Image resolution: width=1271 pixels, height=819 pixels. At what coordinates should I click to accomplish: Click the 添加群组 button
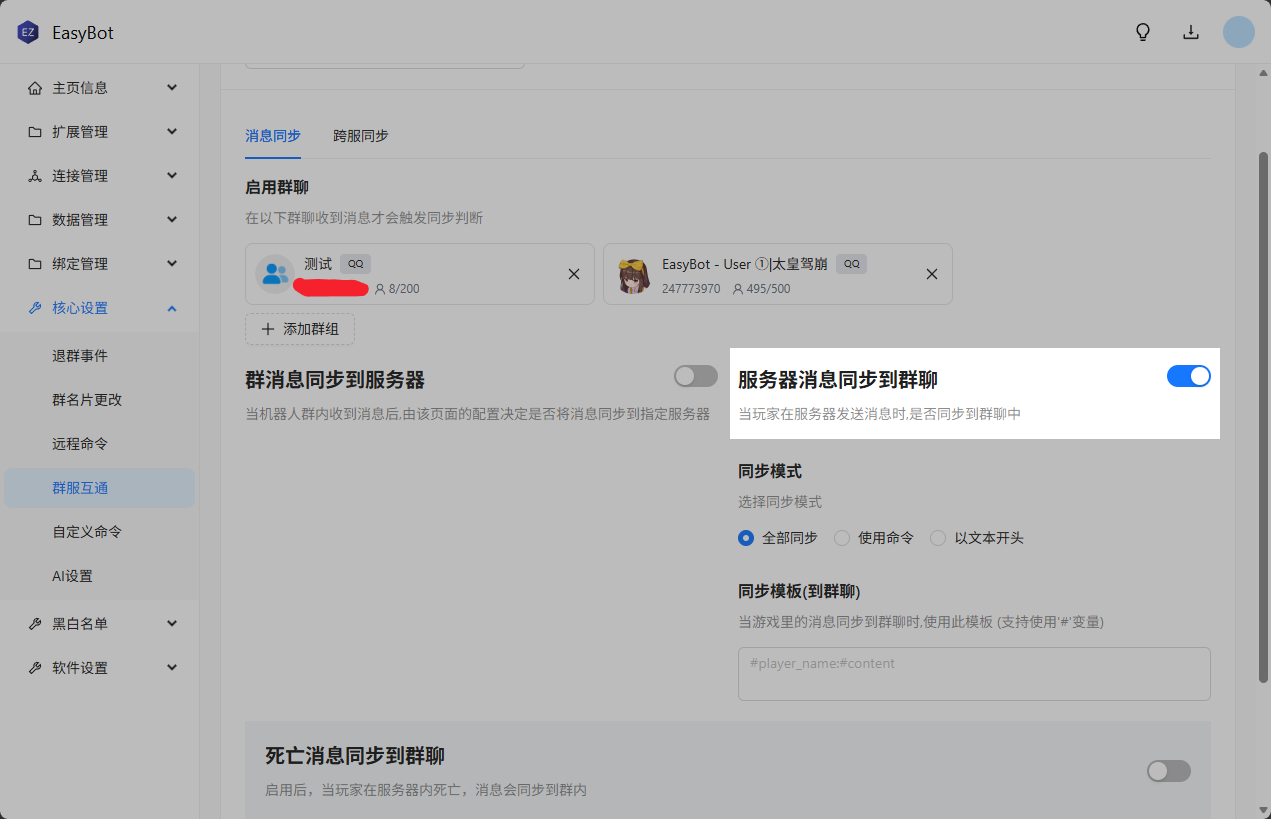pyautogui.click(x=299, y=329)
